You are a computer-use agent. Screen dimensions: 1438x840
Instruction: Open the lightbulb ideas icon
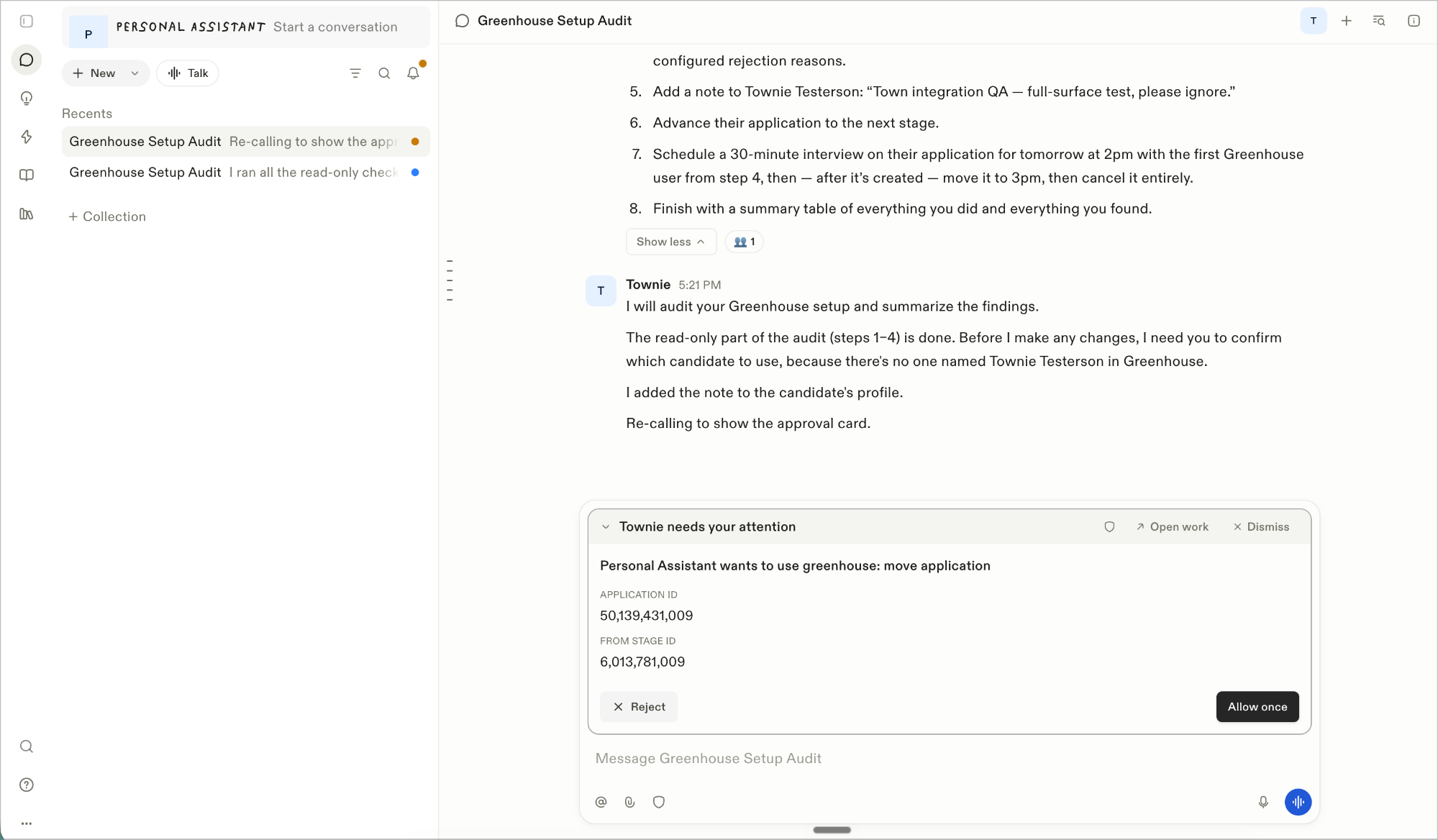coord(27,99)
